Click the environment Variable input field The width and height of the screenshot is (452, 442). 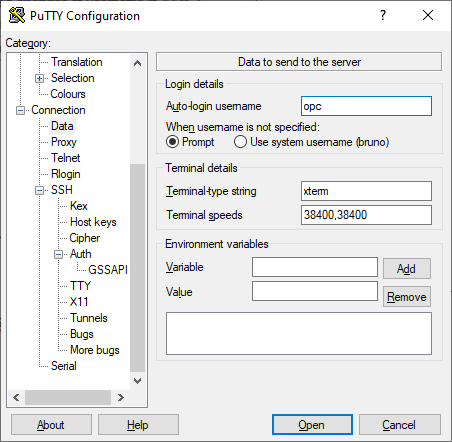coord(315,267)
